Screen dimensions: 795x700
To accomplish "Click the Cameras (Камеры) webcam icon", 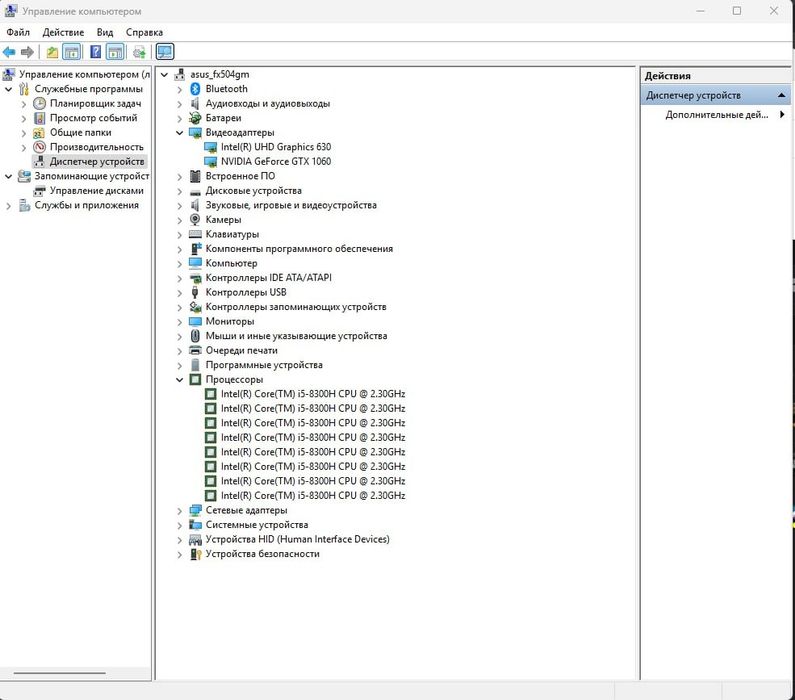I will [195, 219].
